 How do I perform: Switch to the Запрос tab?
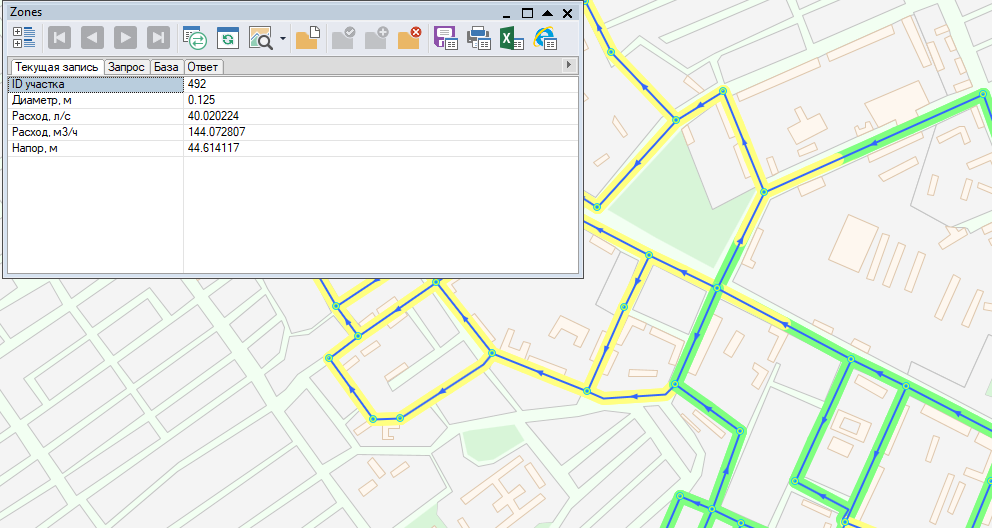(127, 67)
